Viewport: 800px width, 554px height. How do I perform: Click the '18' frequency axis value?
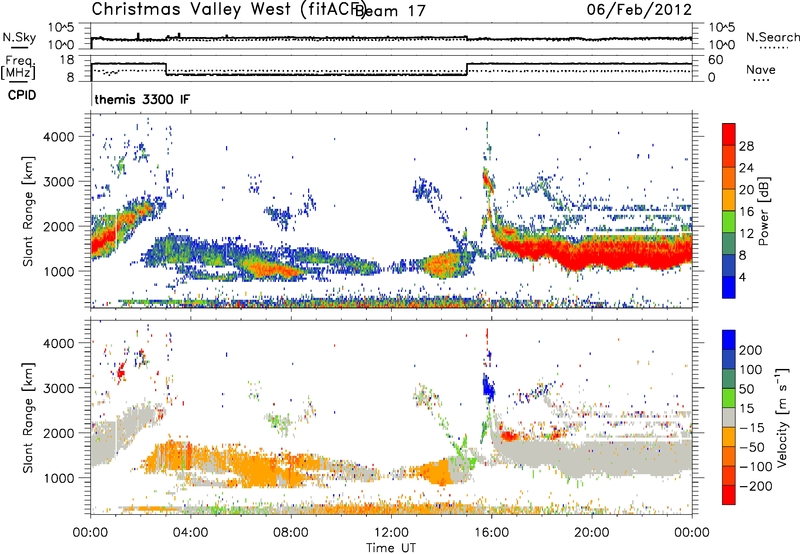tap(67, 60)
